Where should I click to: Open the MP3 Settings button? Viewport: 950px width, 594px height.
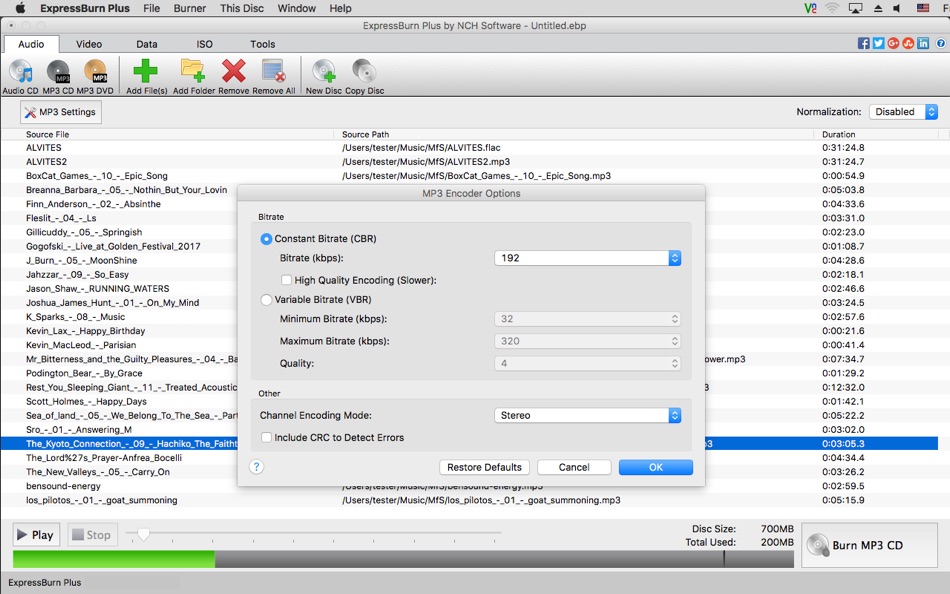[x=61, y=112]
